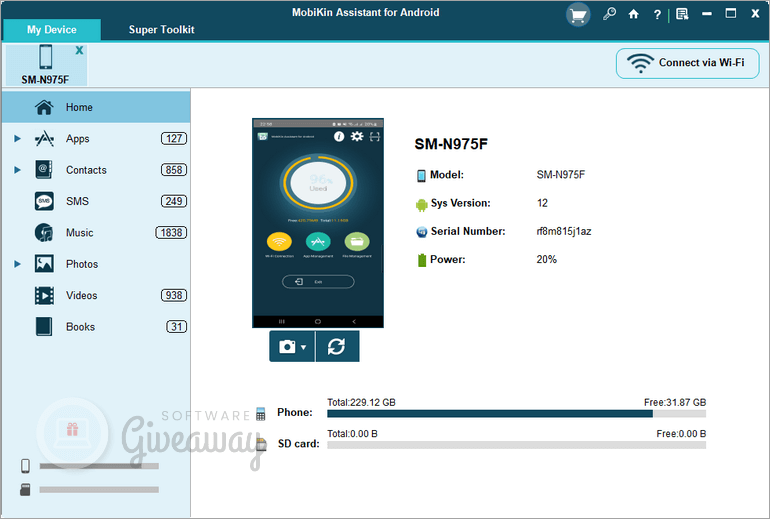Click the Contacts address book icon
Viewport: 770px width, 519px height.
click(x=44, y=170)
